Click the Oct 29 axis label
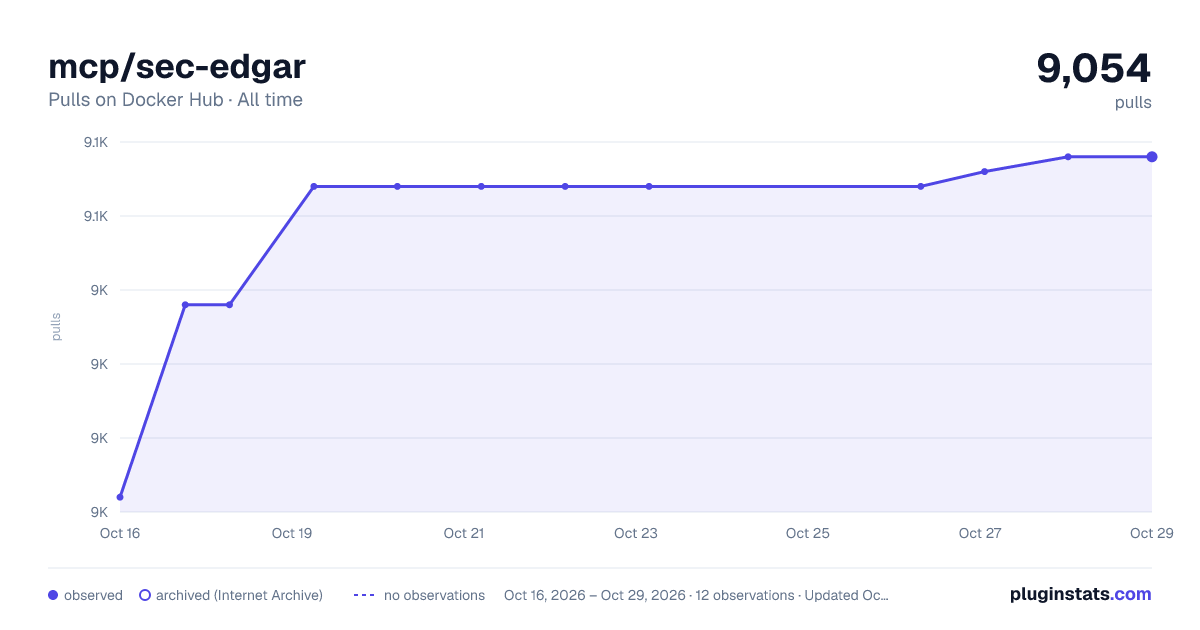This screenshot has height=630, width=1200. pos(1151,533)
